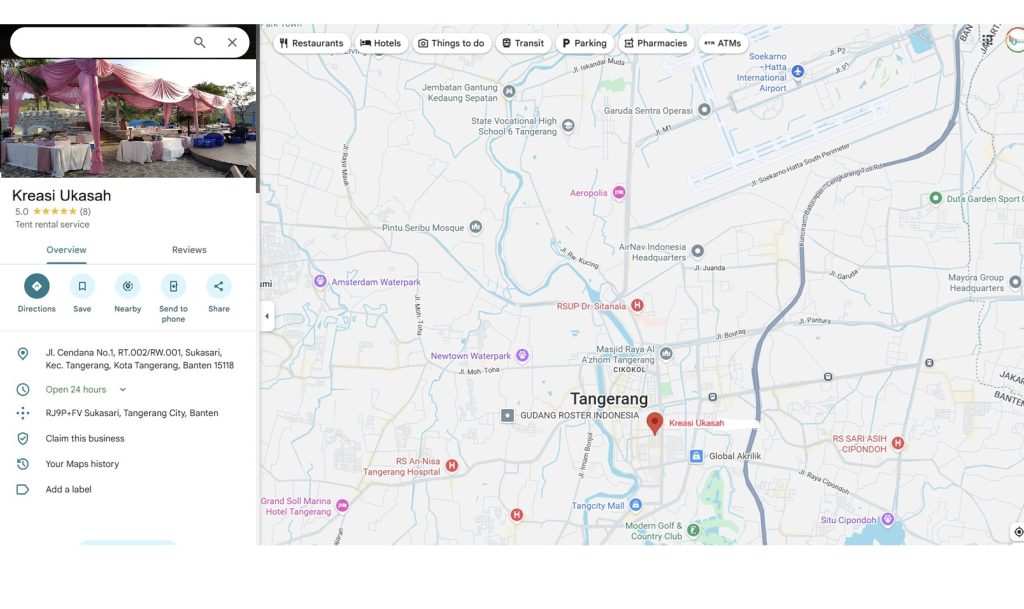1024x609 pixels.
Task: Click the Duta Garden Sport marker
Action: click(935, 198)
